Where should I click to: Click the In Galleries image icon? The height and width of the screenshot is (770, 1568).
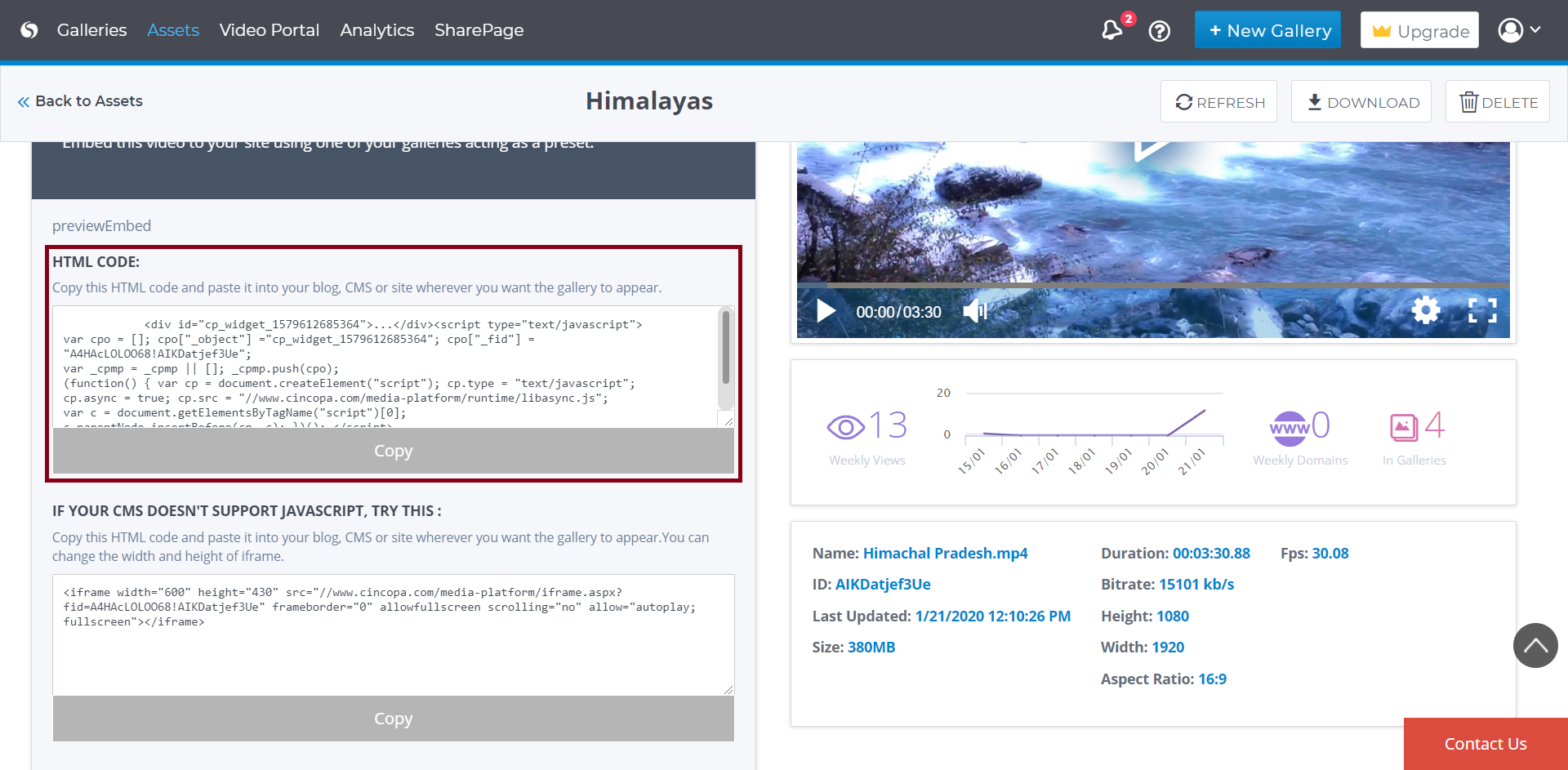pyautogui.click(x=1403, y=426)
